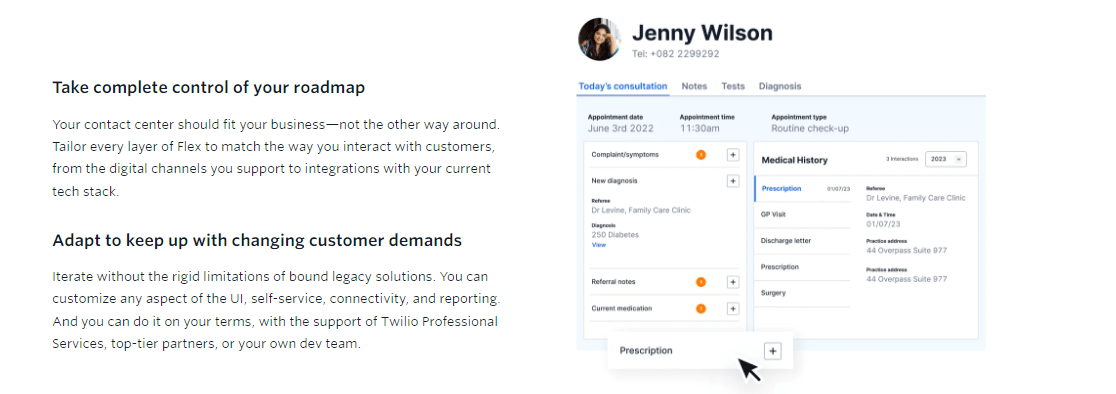Expand Current medication with its plus icon
The width and height of the screenshot is (1116, 394).
click(x=732, y=309)
